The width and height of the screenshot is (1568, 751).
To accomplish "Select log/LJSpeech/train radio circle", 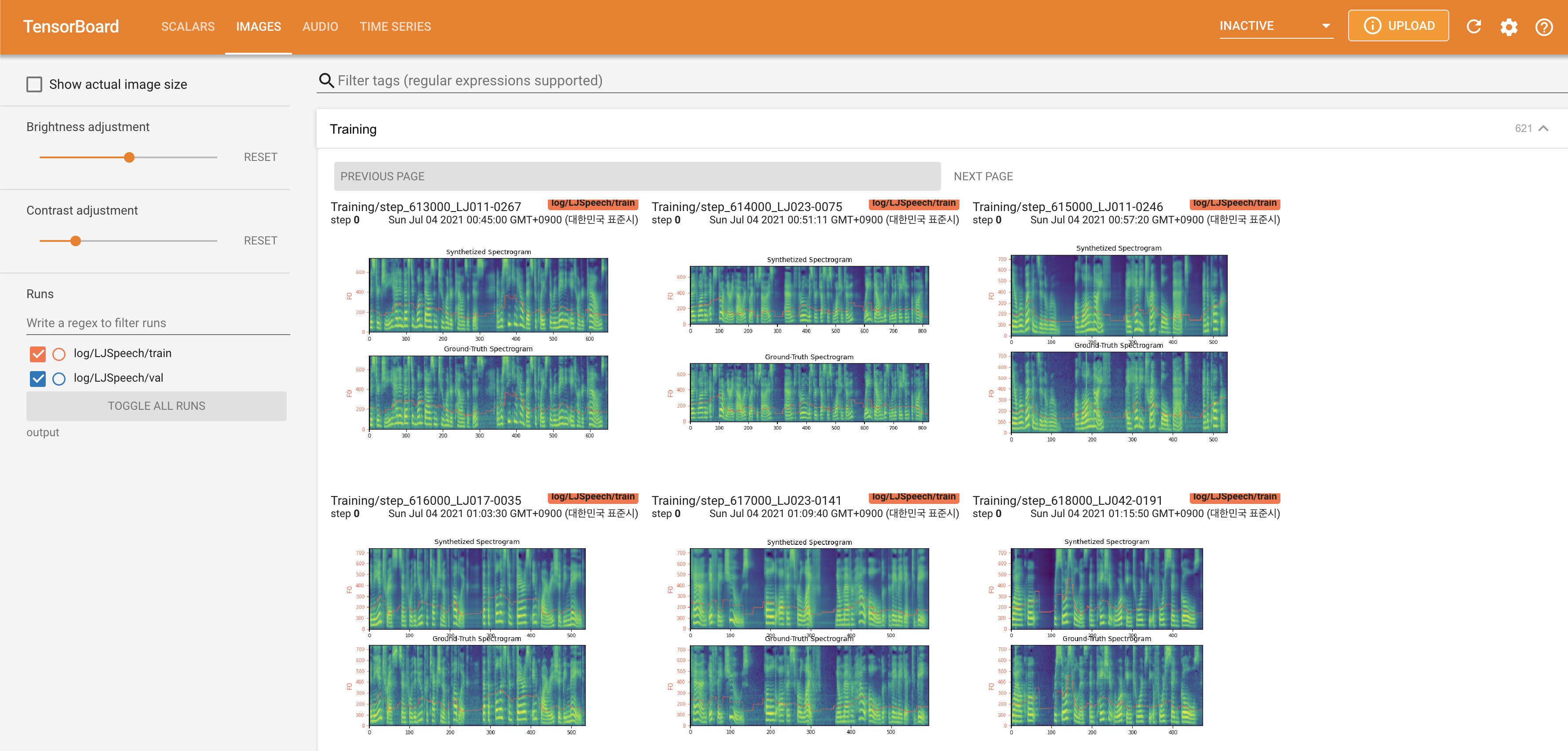I will point(59,354).
